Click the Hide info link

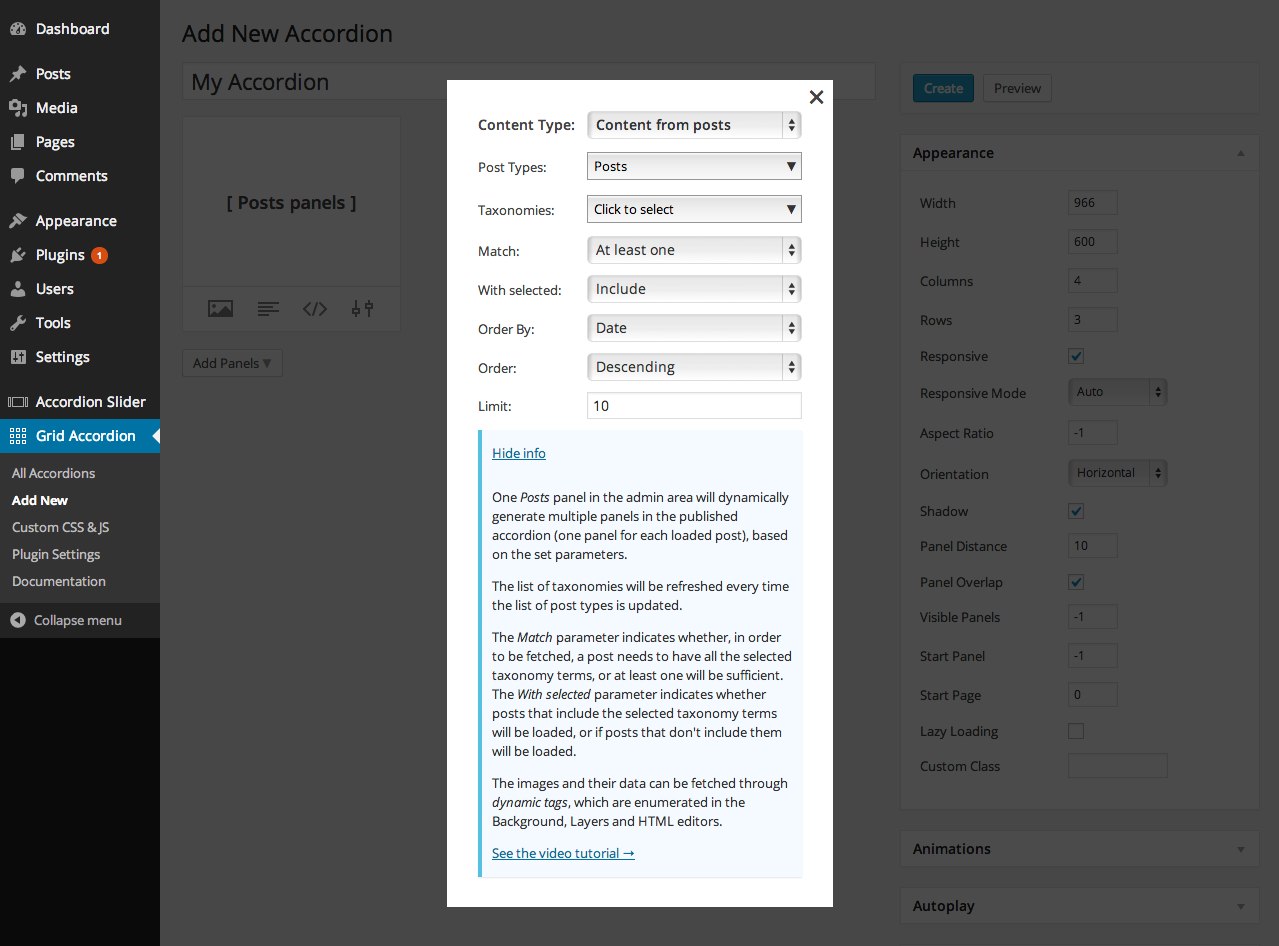[x=519, y=453]
